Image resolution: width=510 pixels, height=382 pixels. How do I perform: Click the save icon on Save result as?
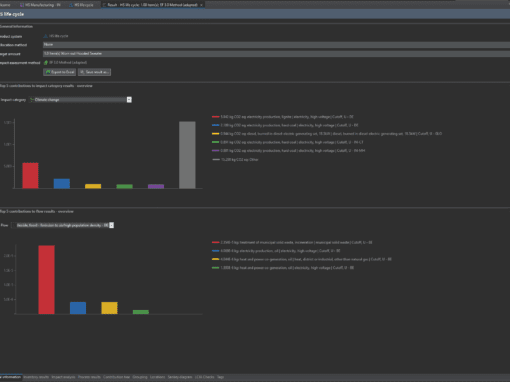point(82,72)
